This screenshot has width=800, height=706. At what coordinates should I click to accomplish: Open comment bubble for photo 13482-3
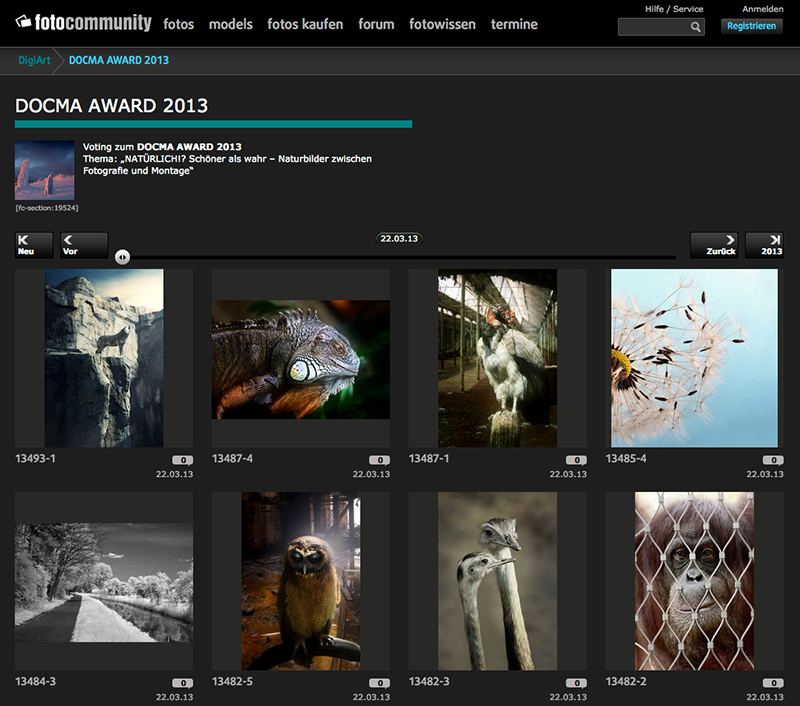pyautogui.click(x=577, y=683)
